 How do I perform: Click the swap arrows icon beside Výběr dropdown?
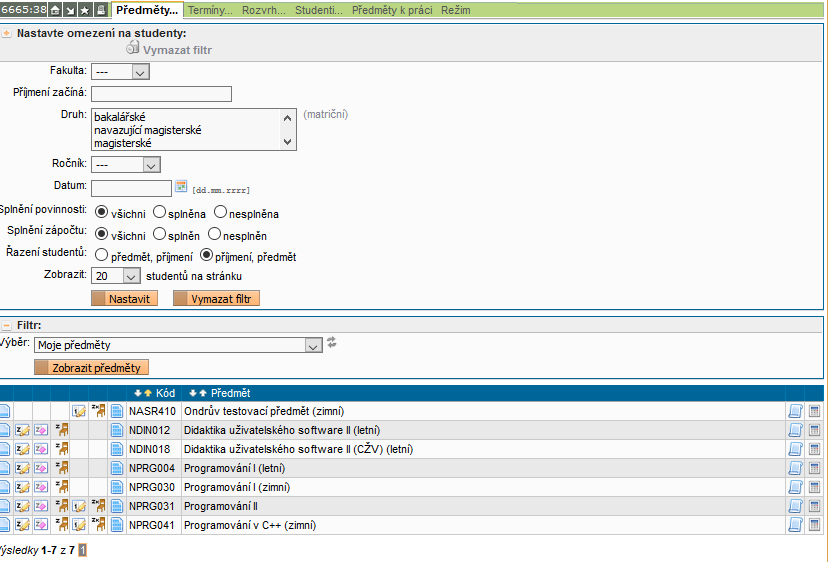click(x=332, y=343)
